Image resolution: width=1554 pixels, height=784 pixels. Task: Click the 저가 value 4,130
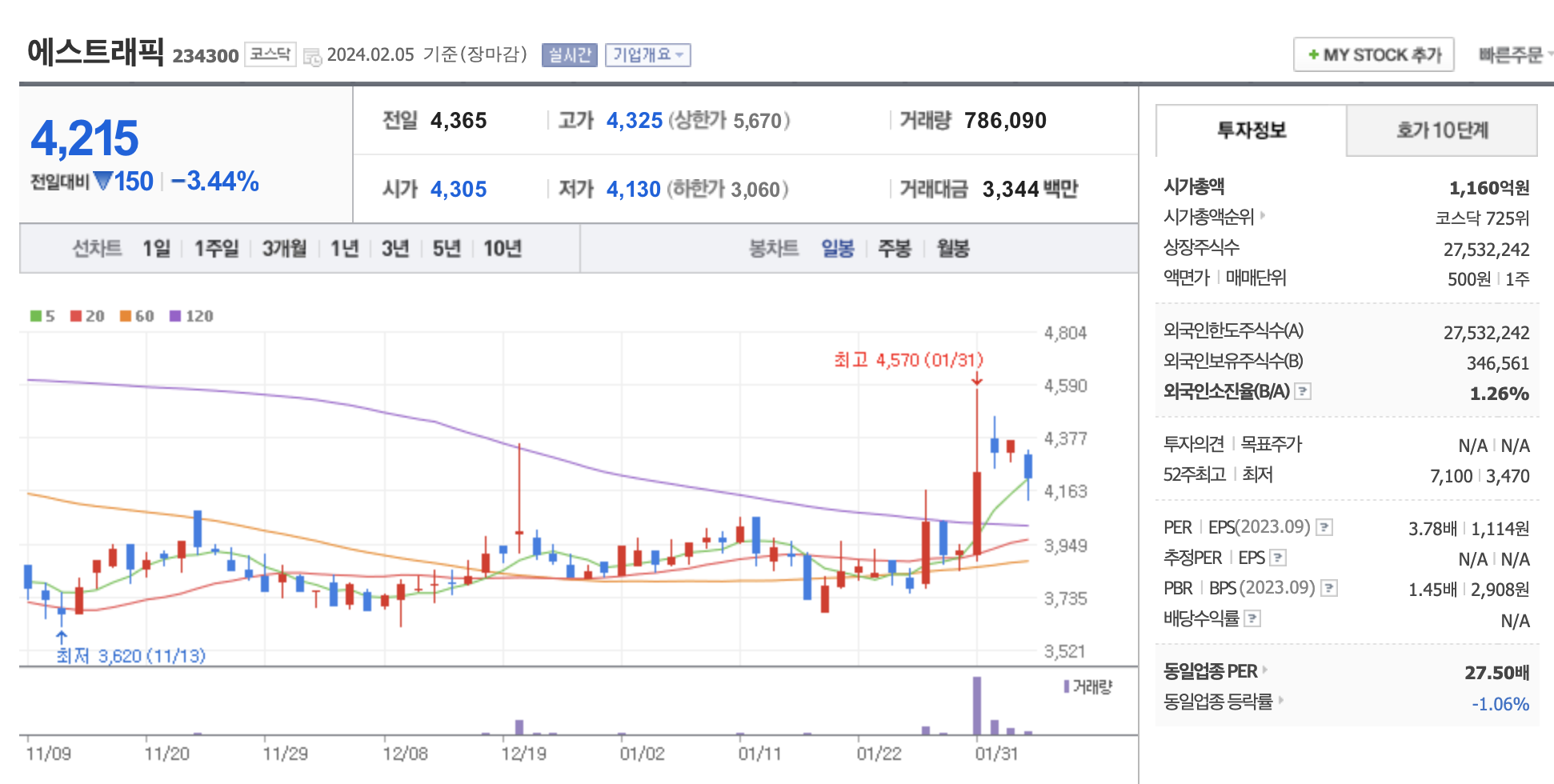[634, 190]
